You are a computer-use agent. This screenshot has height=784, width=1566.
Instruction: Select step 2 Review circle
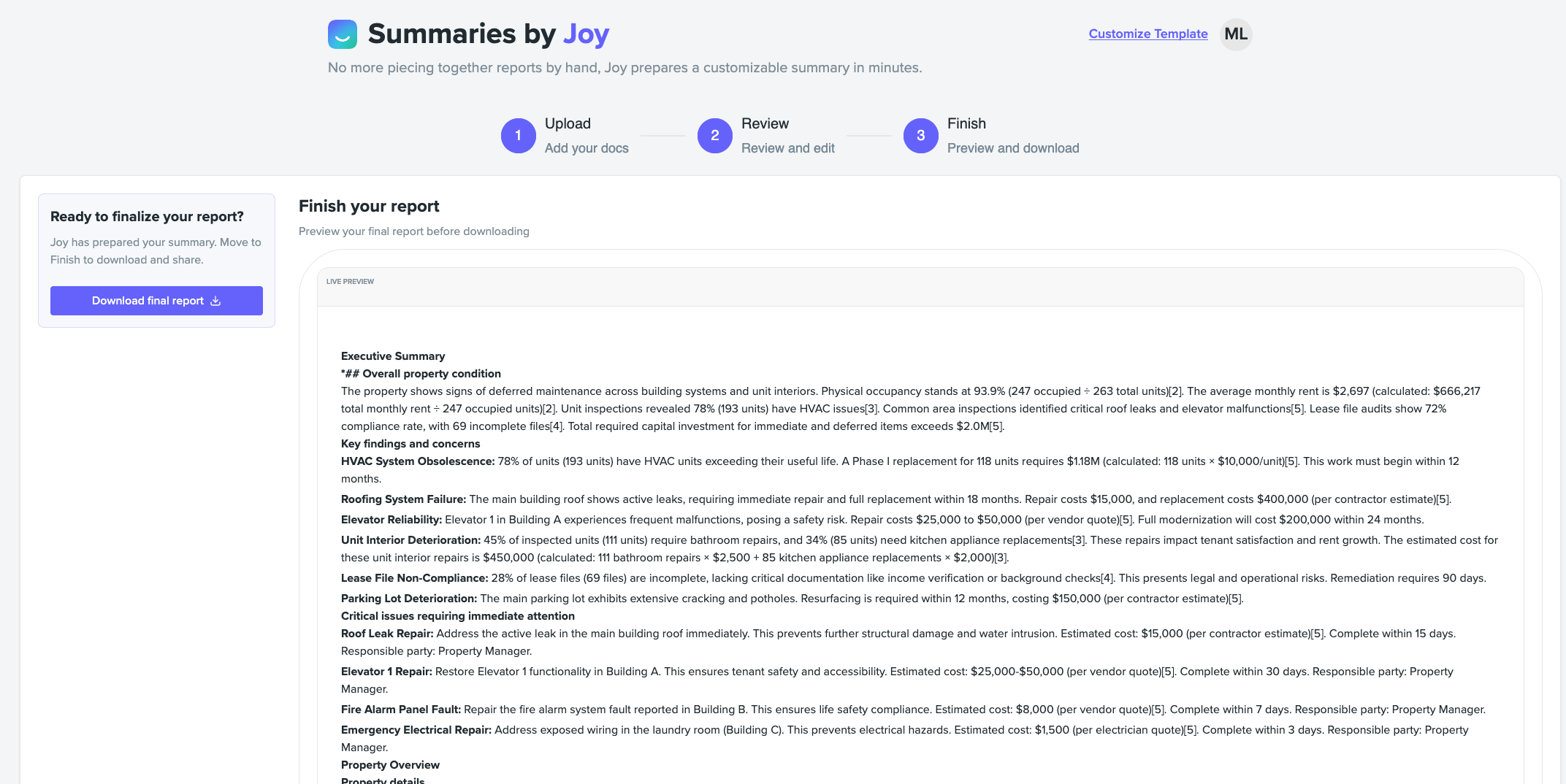point(715,136)
